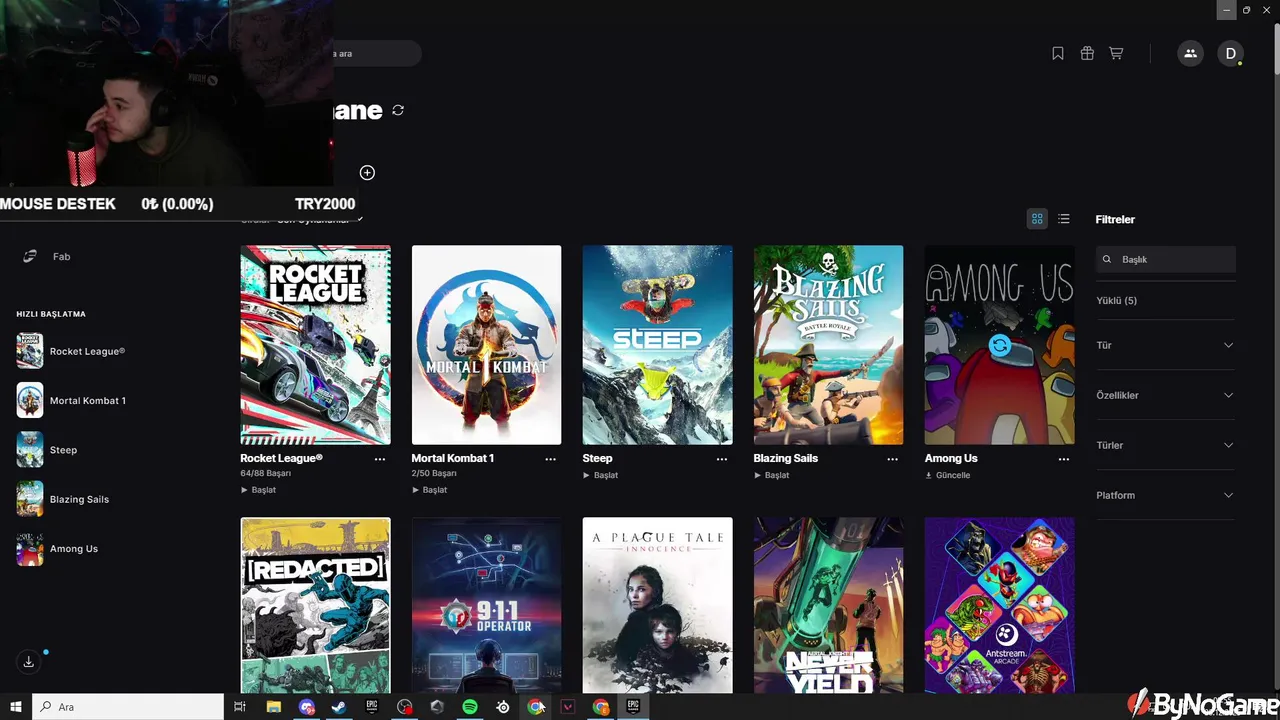1280x720 pixels.
Task: Add a new collection with plus icon
Action: pos(367,173)
